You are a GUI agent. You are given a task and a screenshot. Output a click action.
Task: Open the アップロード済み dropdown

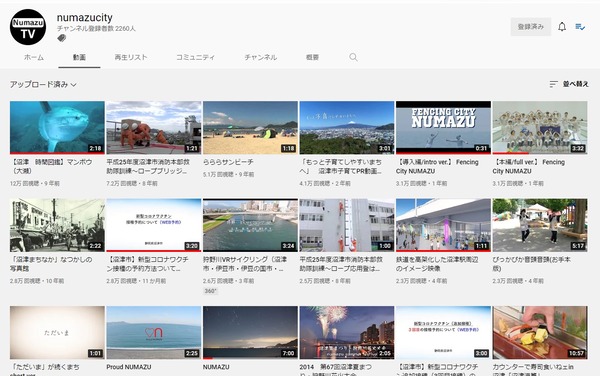point(43,85)
